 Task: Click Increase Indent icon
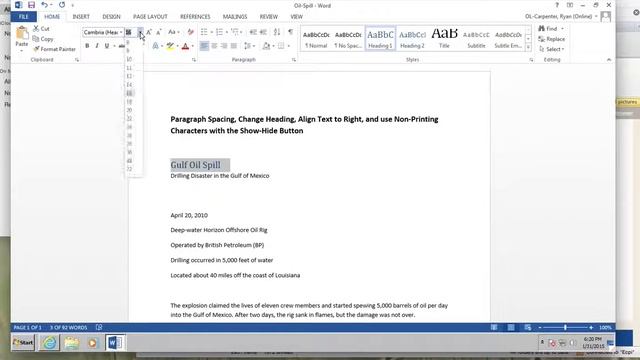coord(263,32)
